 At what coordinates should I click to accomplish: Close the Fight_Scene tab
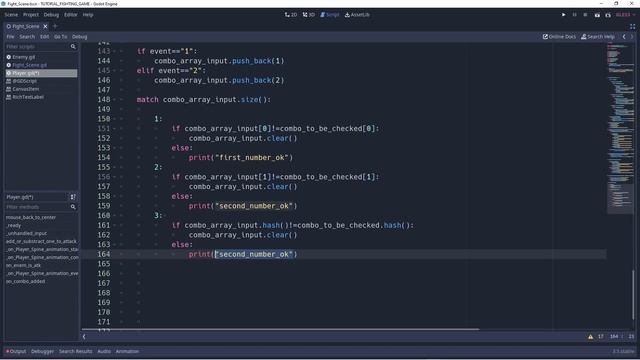(45, 26)
